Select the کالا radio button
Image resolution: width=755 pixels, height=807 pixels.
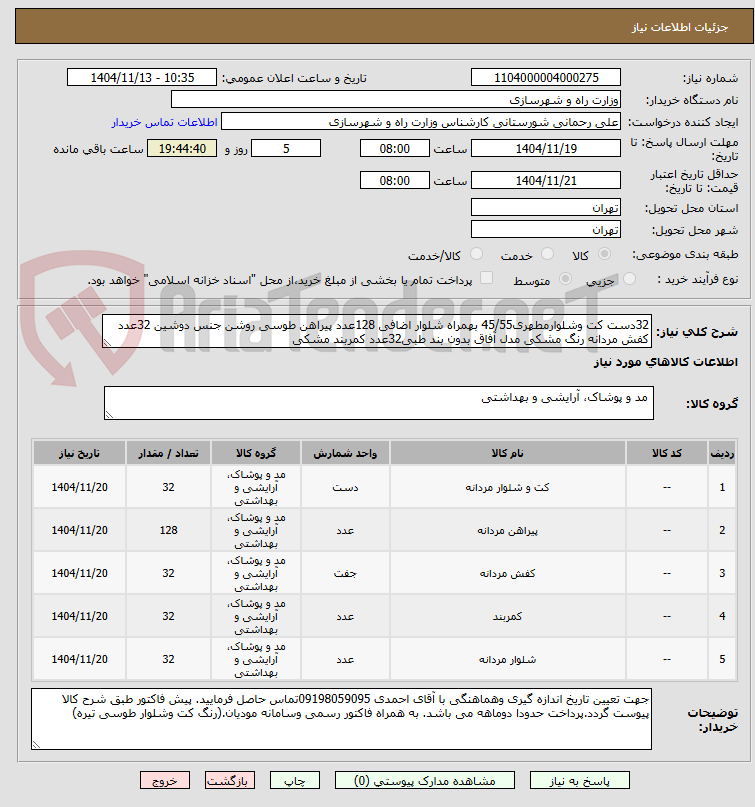pyautogui.click(x=605, y=254)
